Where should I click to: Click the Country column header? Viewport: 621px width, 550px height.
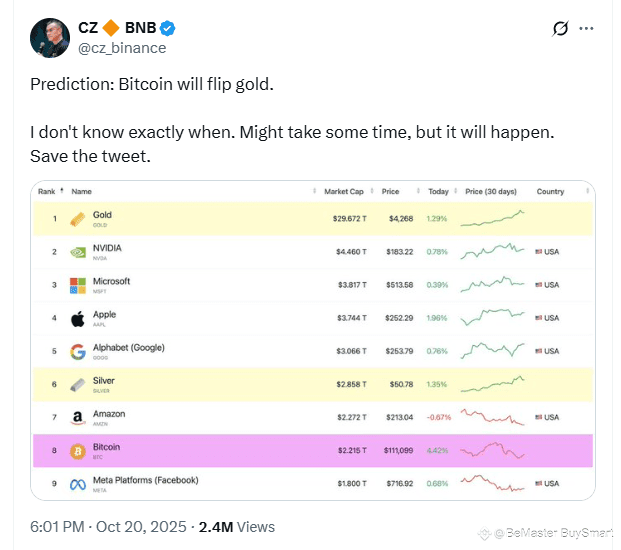550,191
